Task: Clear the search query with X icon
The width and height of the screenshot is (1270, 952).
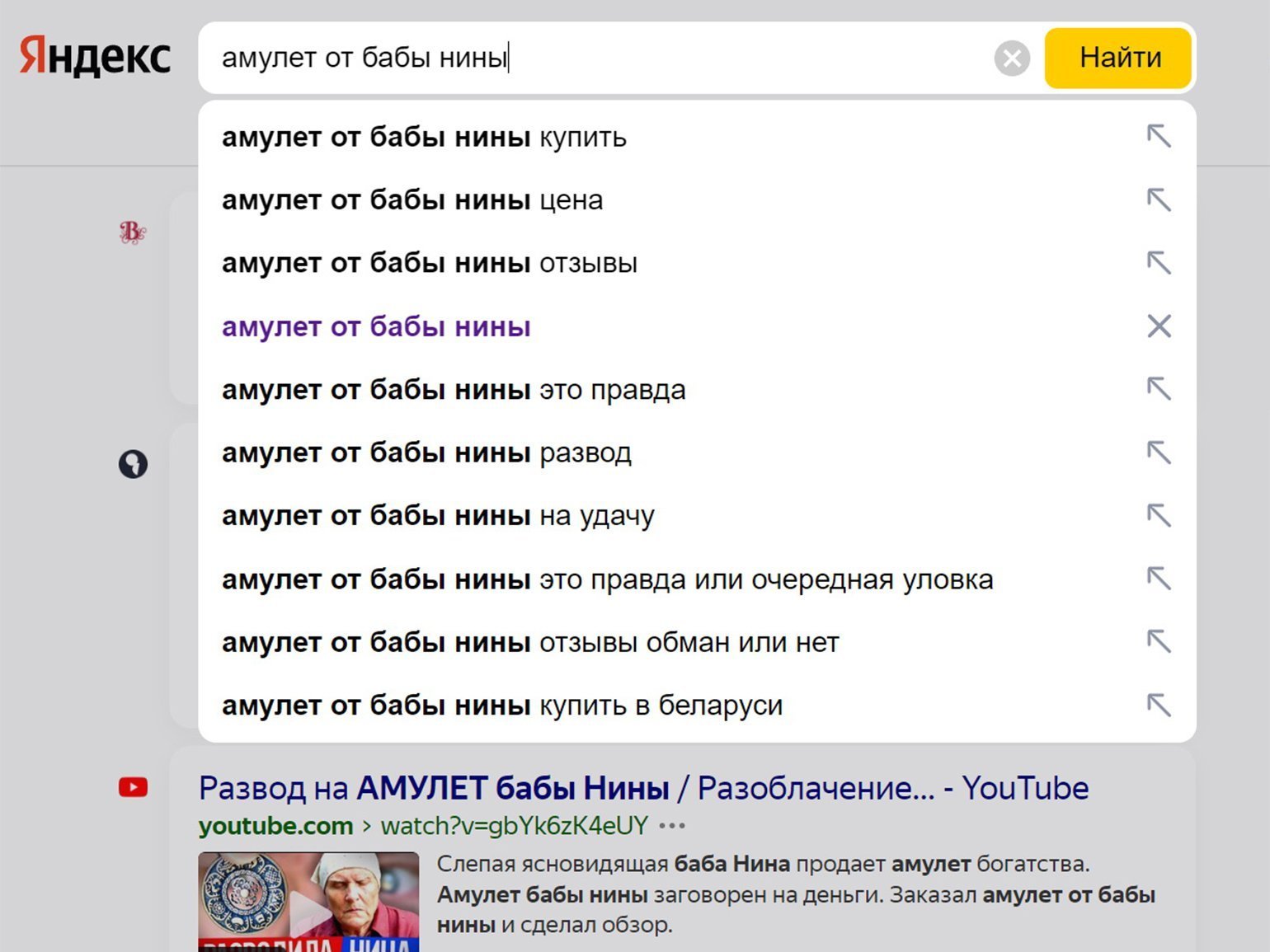Action: tap(1012, 59)
